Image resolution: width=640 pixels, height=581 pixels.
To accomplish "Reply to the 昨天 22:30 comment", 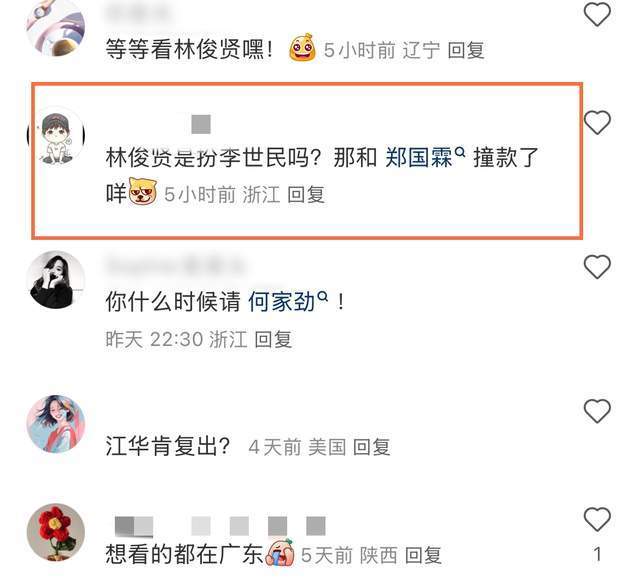I will point(273,339).
